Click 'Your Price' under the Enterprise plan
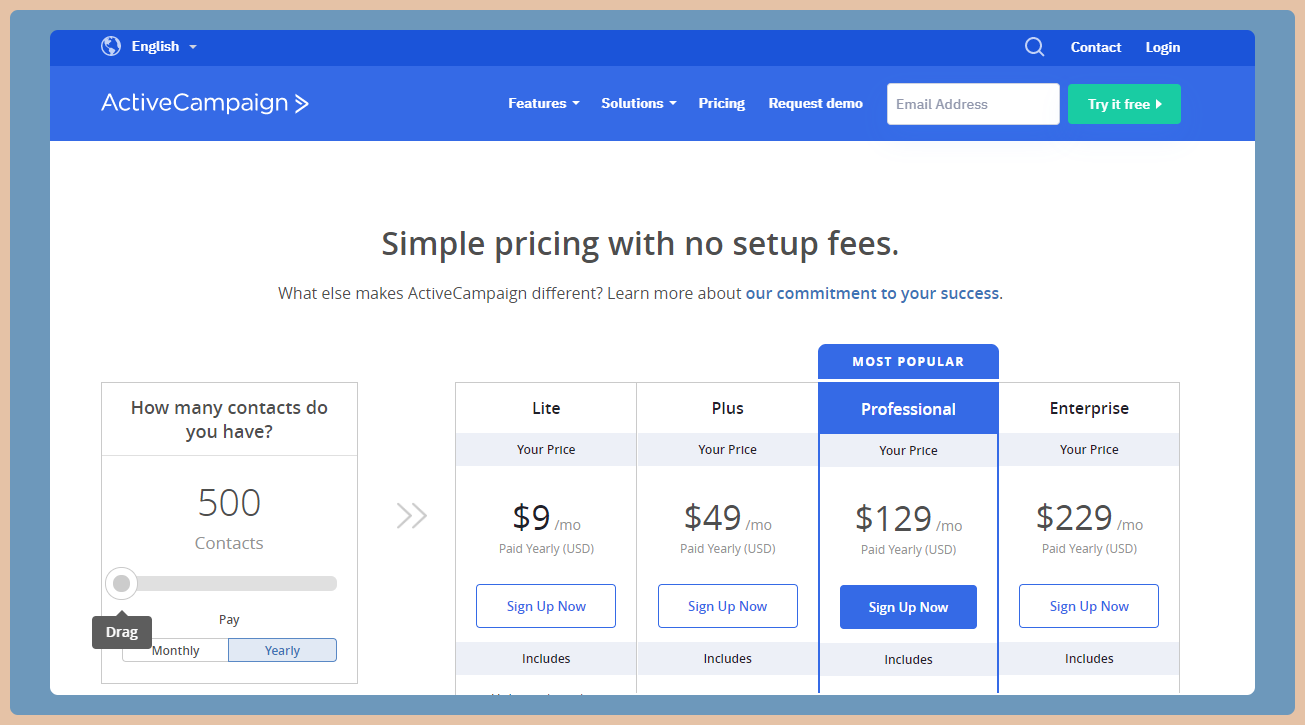Viewport: 1305px width, 725px height. tap(1089, 450)
